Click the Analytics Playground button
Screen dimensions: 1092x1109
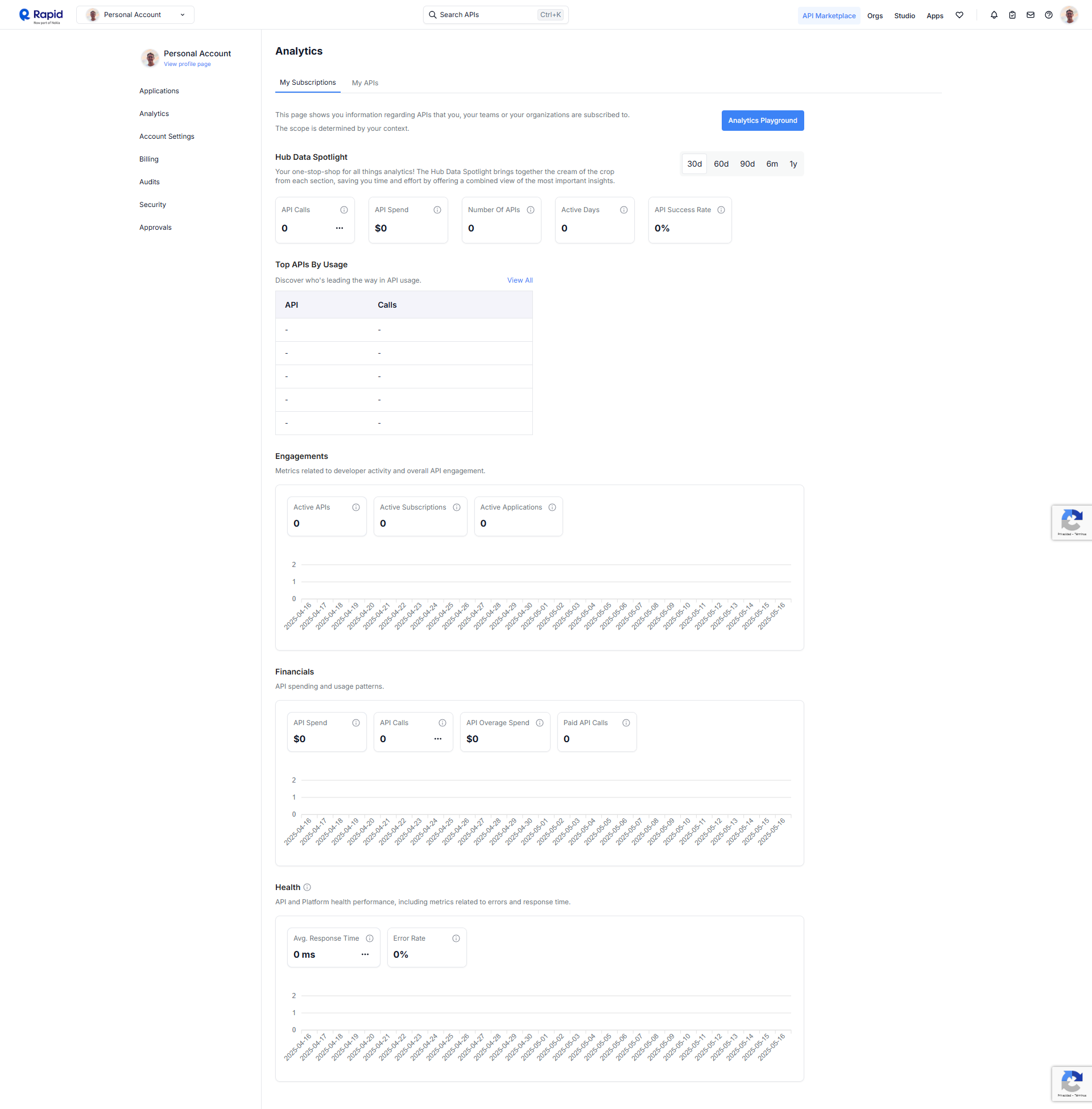(x=762, y=121)
